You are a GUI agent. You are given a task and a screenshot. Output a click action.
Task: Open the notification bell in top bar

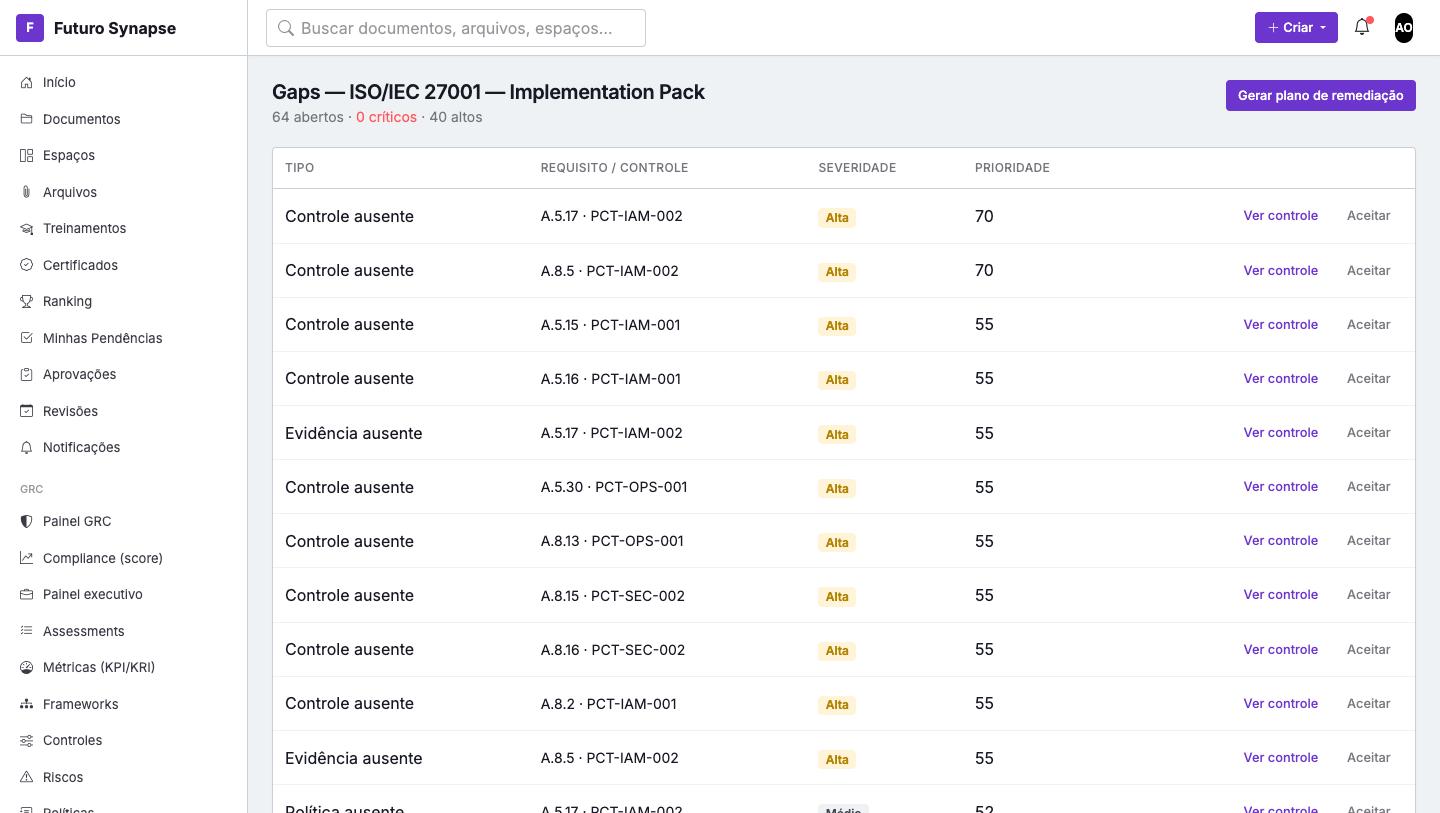click(1362, 28)
